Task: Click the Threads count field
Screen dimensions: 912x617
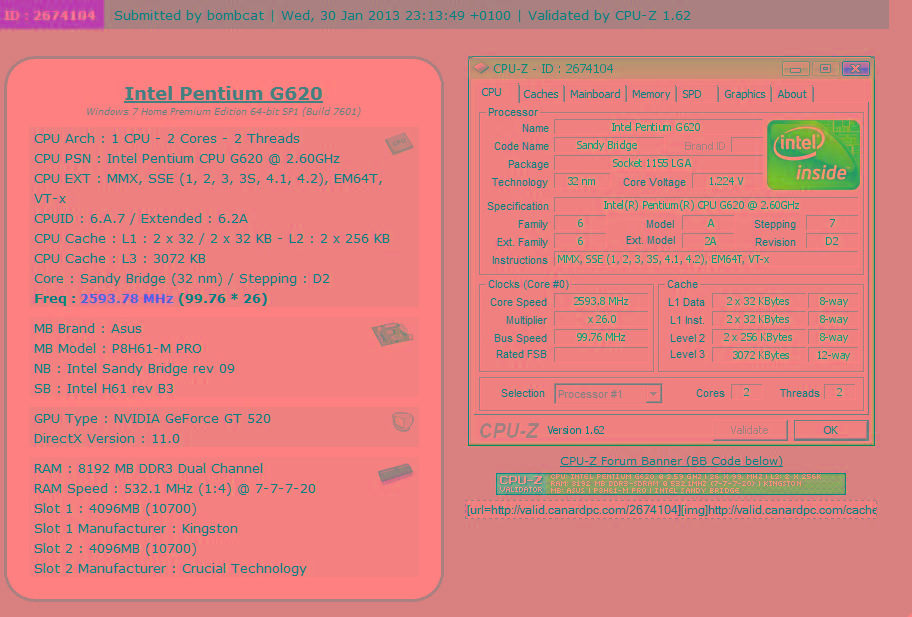Action: click(x=839, y=393)
